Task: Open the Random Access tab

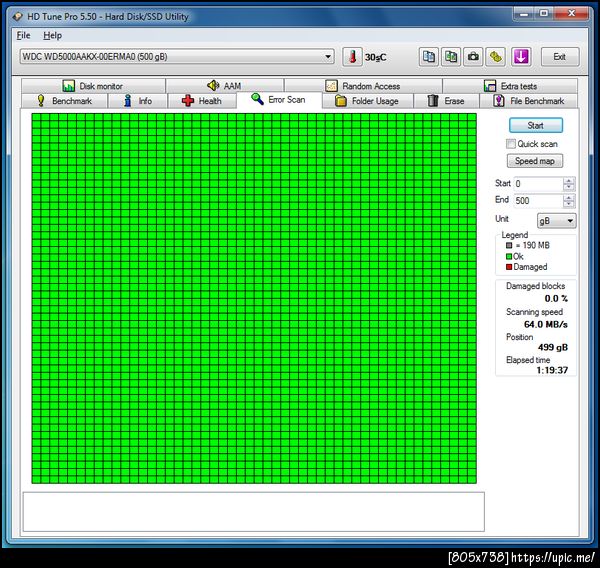Action: coord(363,86)
